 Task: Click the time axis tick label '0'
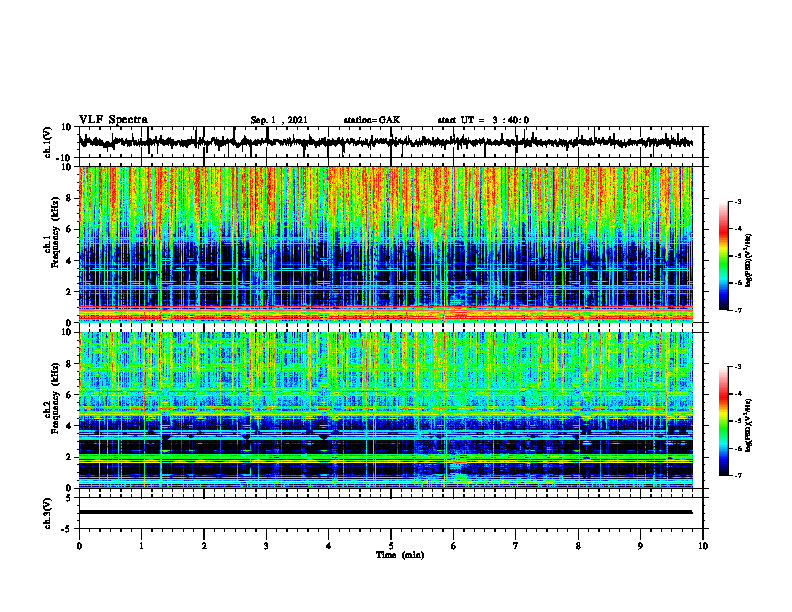[x=79, y=546]
